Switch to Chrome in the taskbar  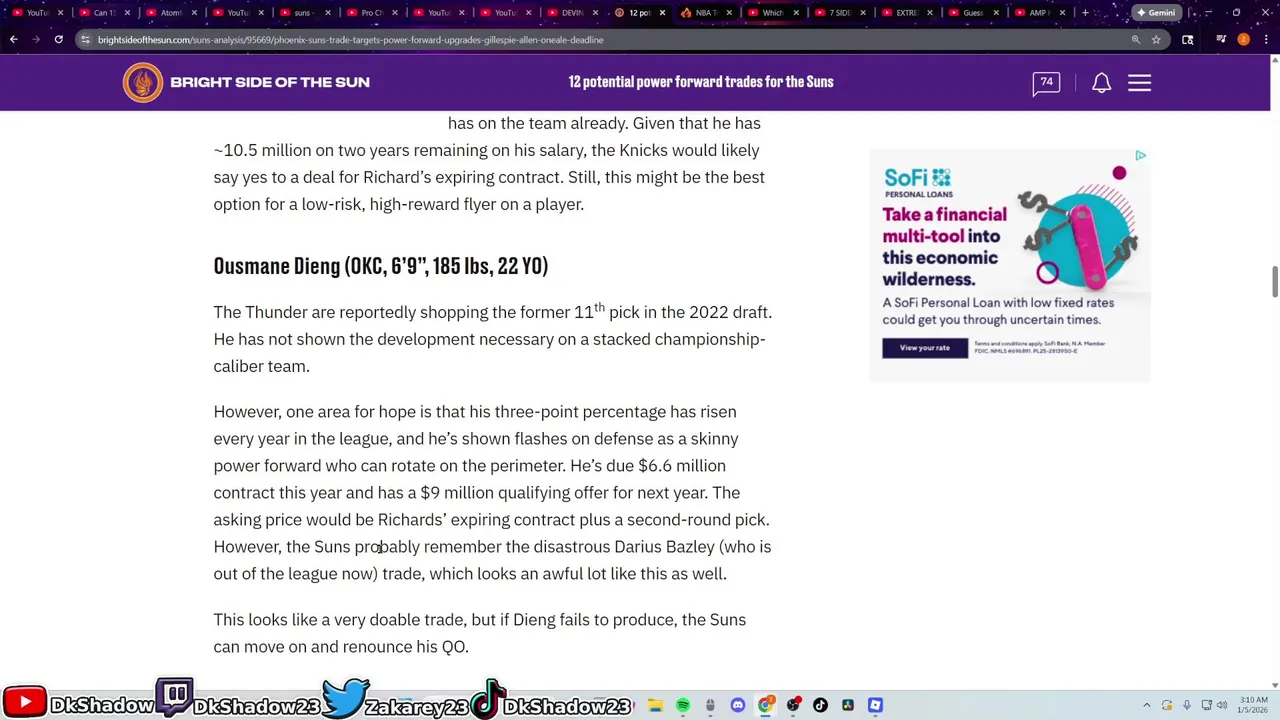766,705
